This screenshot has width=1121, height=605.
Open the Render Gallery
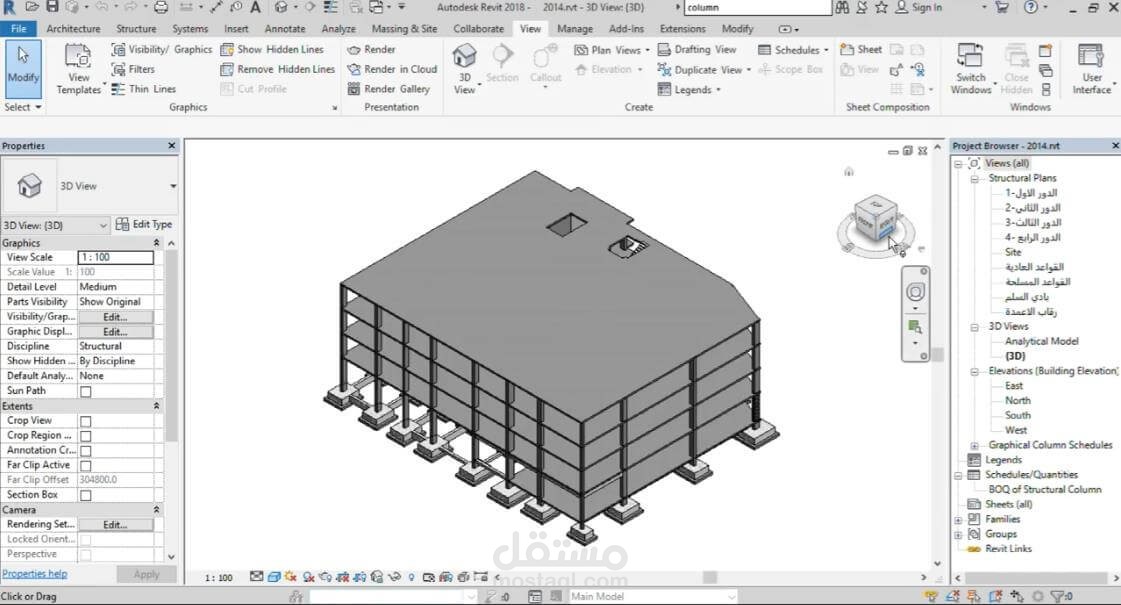point(389,89)
